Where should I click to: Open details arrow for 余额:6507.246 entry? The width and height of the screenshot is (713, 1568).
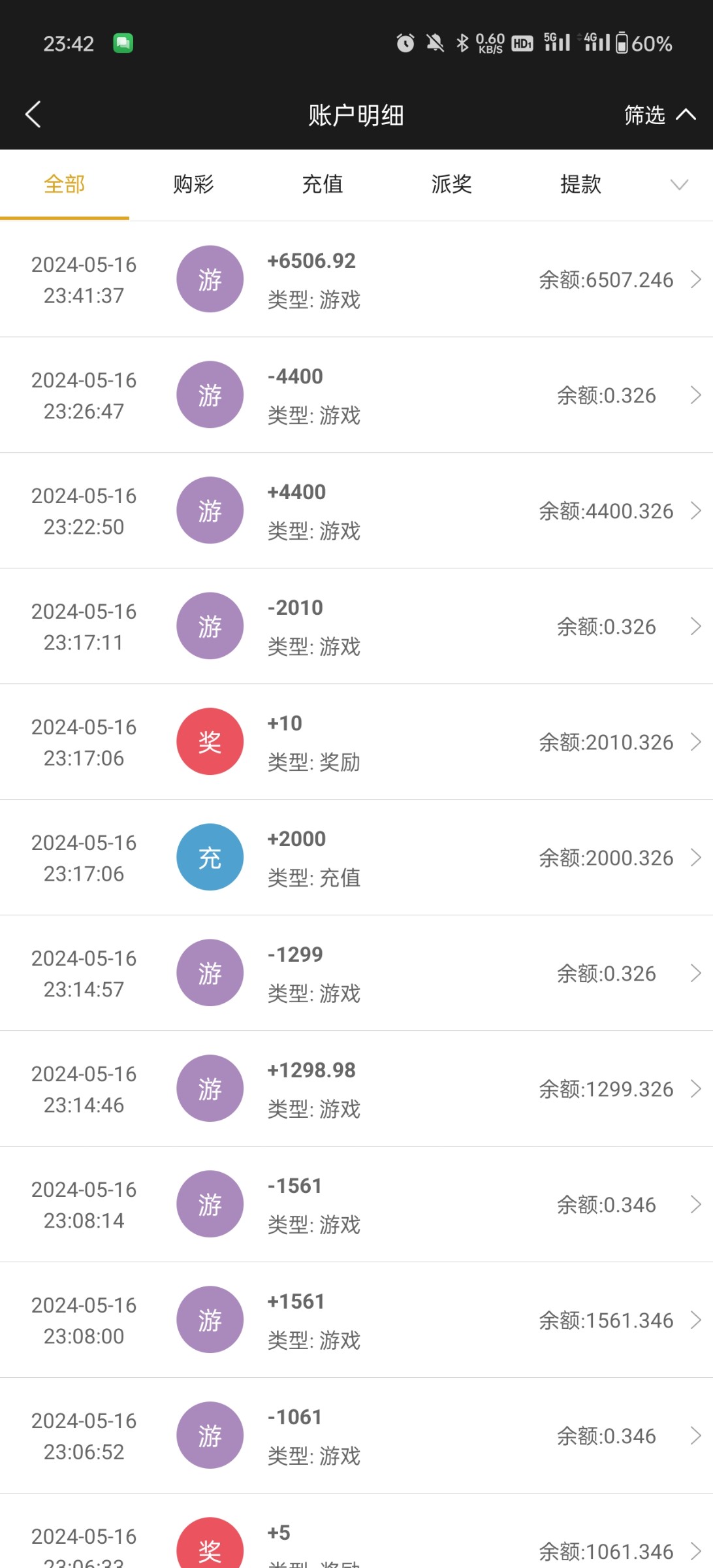696,280
